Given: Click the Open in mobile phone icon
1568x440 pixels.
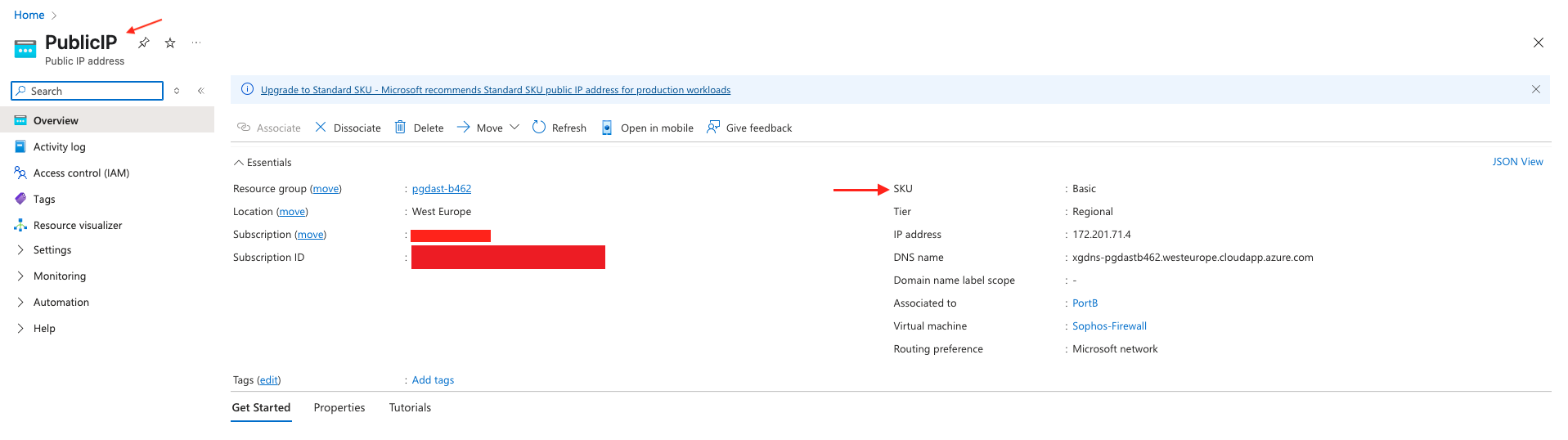Looking at the screenshot, I should click(607, 127).
